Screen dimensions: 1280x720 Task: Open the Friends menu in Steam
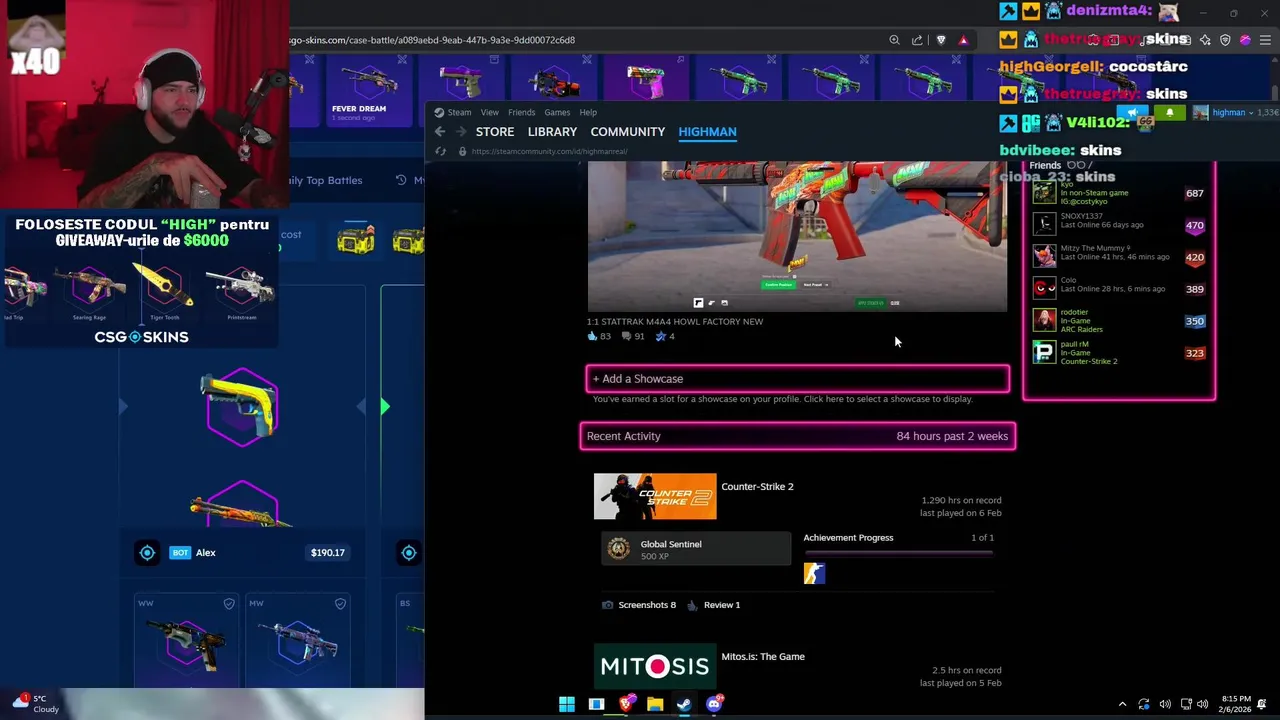tap(521, 112)
